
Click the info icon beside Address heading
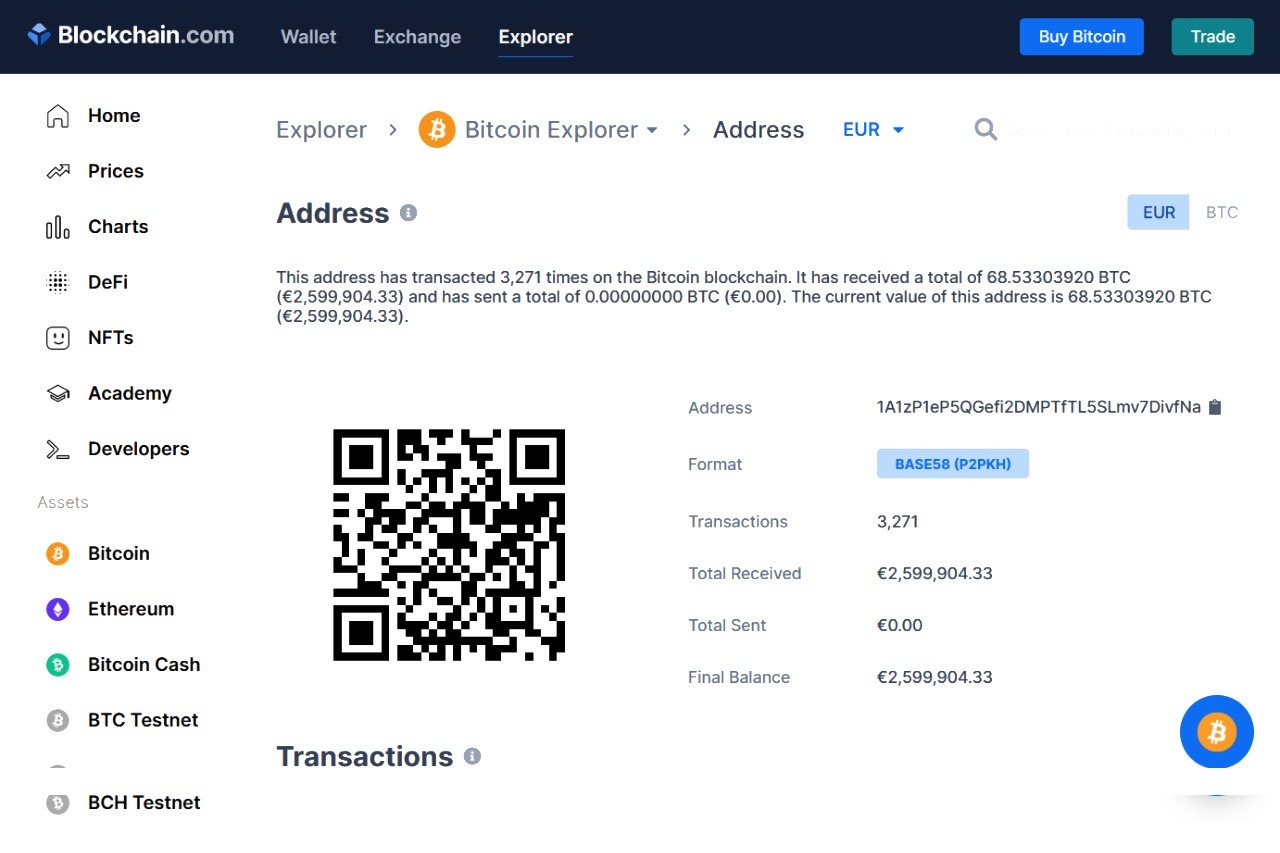coord(408,213)
